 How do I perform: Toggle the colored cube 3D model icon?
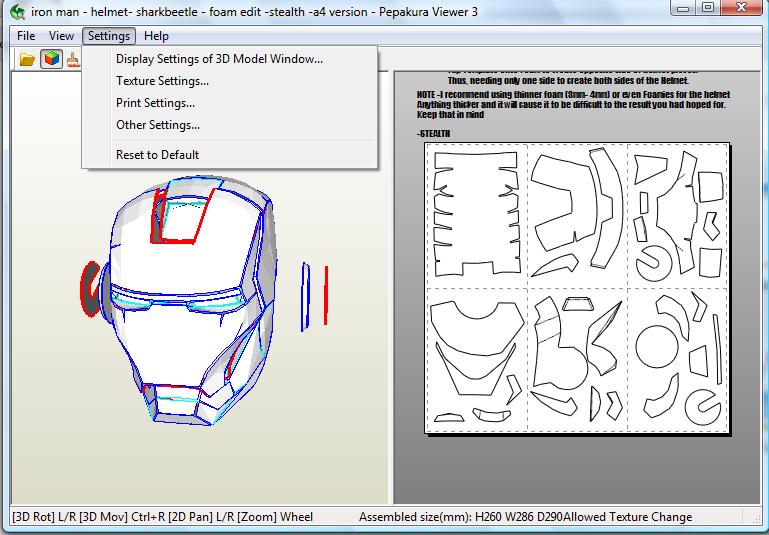51,59
